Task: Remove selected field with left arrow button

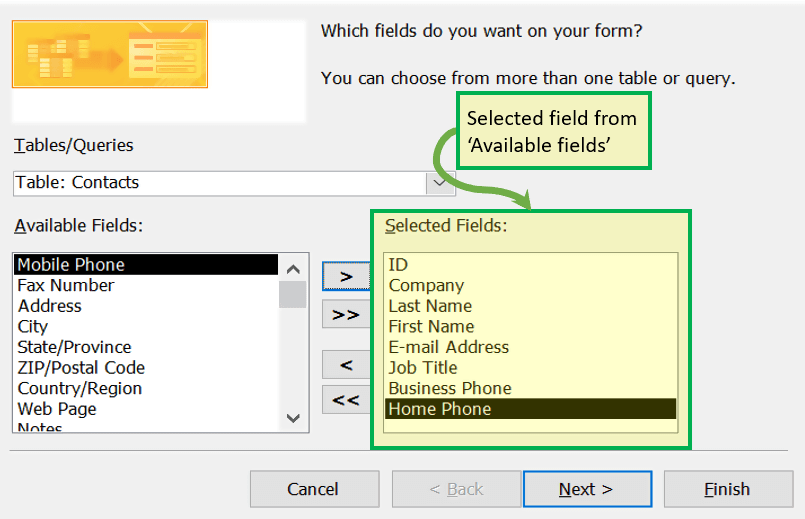Action: (346, 364)
